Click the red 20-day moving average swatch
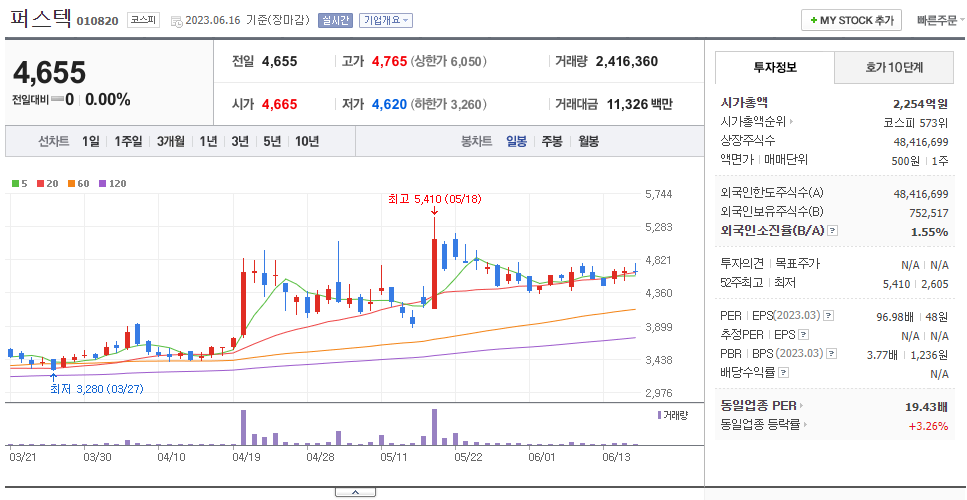 [x=40, y=183]
